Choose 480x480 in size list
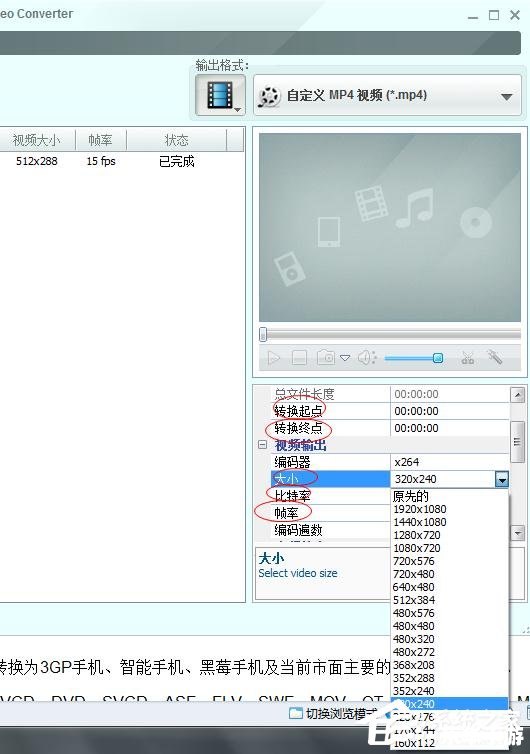Viewport: 530px width, 754px height. 450,626
